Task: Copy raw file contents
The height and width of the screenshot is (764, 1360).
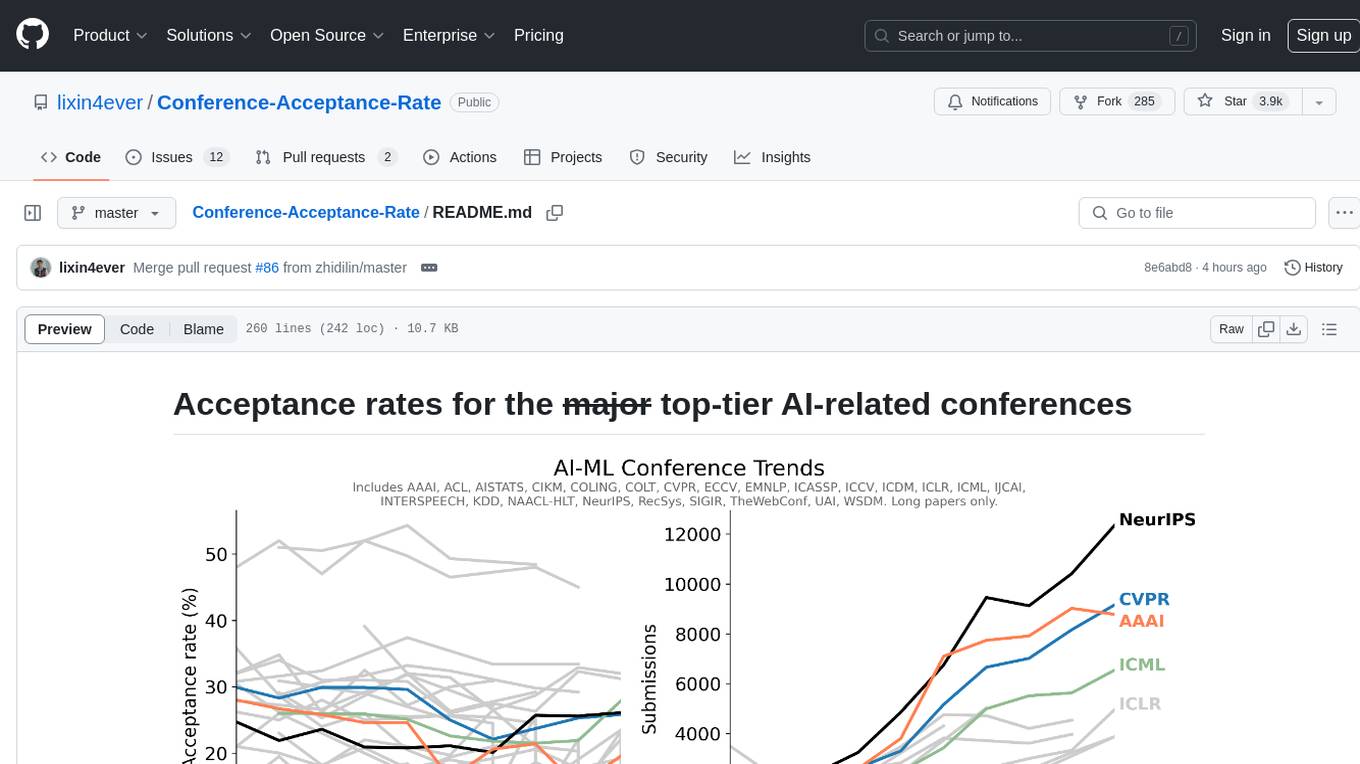Action: tap(1266, 329)
